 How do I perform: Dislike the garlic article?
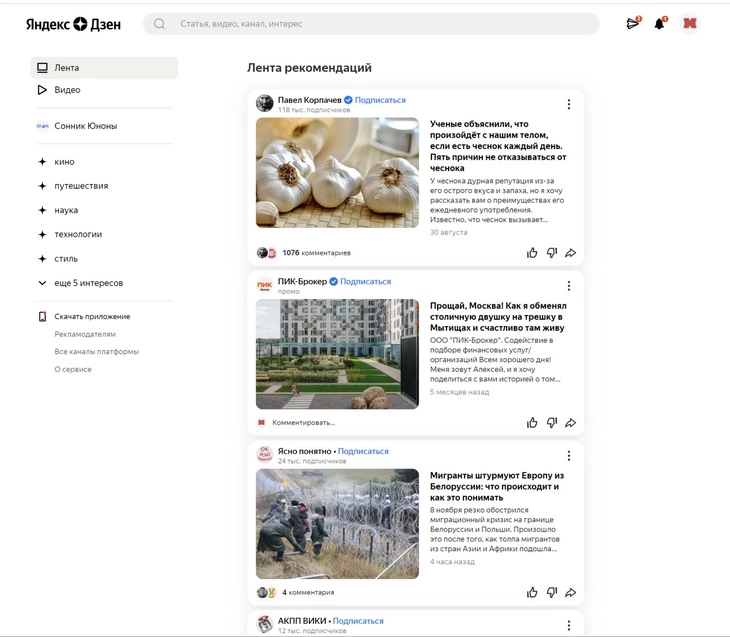coord(552,253)
